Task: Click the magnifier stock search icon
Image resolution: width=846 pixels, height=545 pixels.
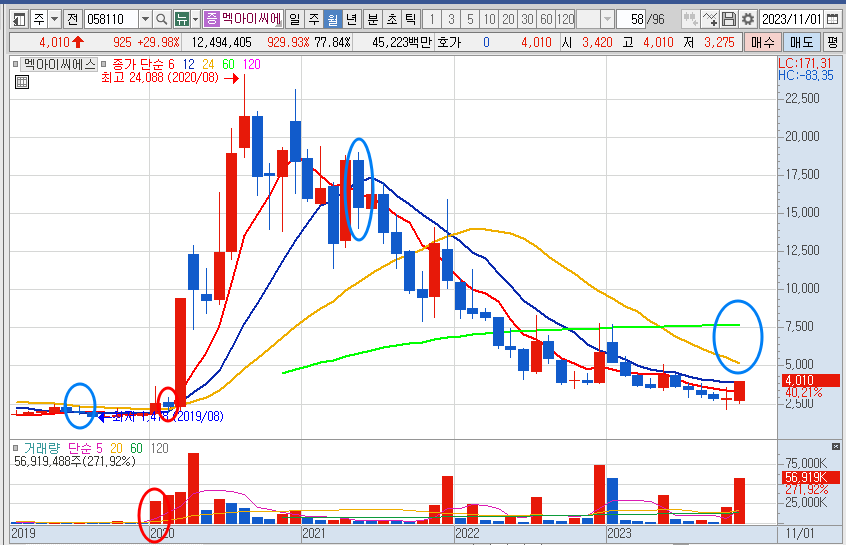Action: [x=161, y=20]
